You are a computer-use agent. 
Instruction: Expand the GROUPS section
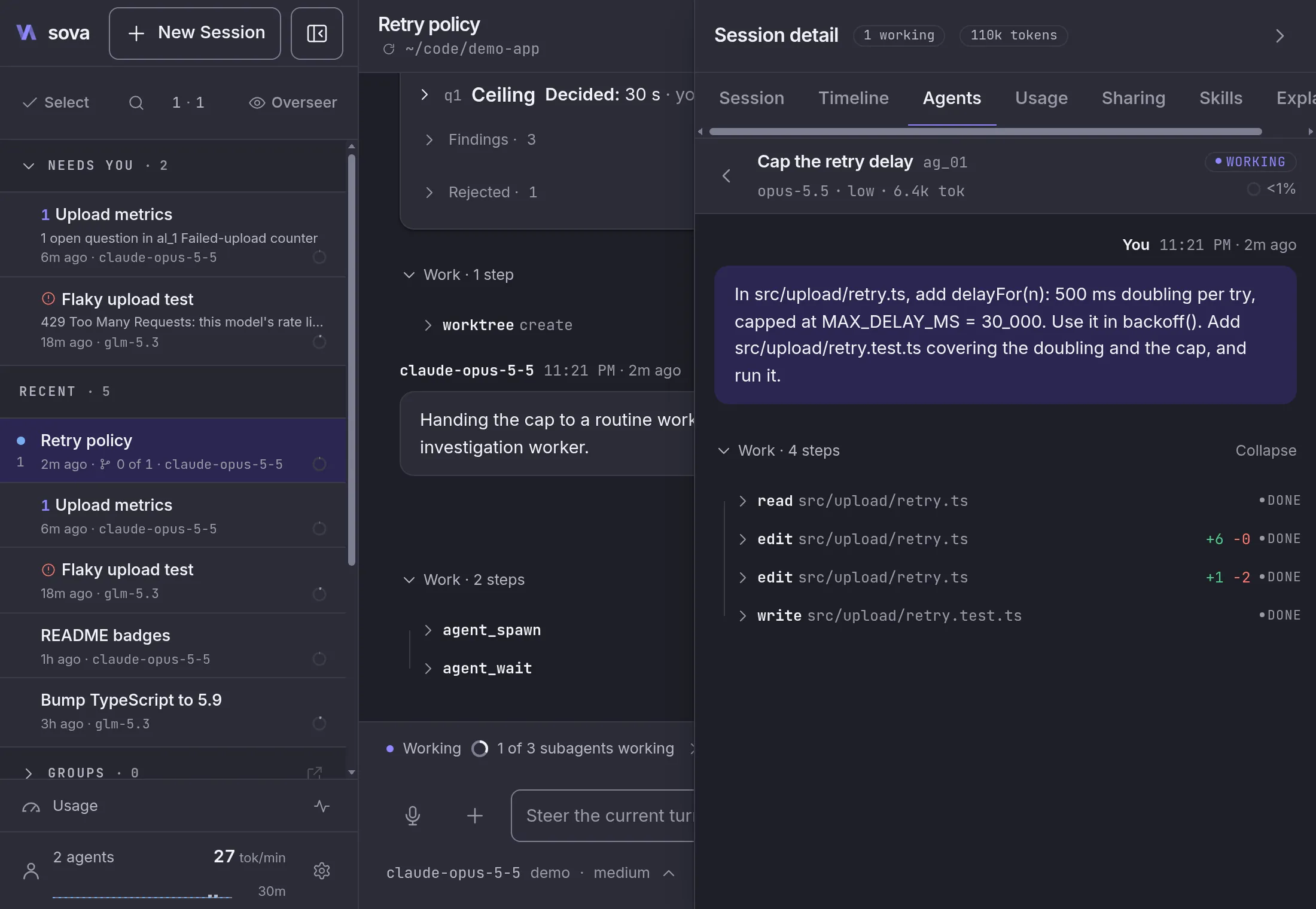tap(29, 773)
